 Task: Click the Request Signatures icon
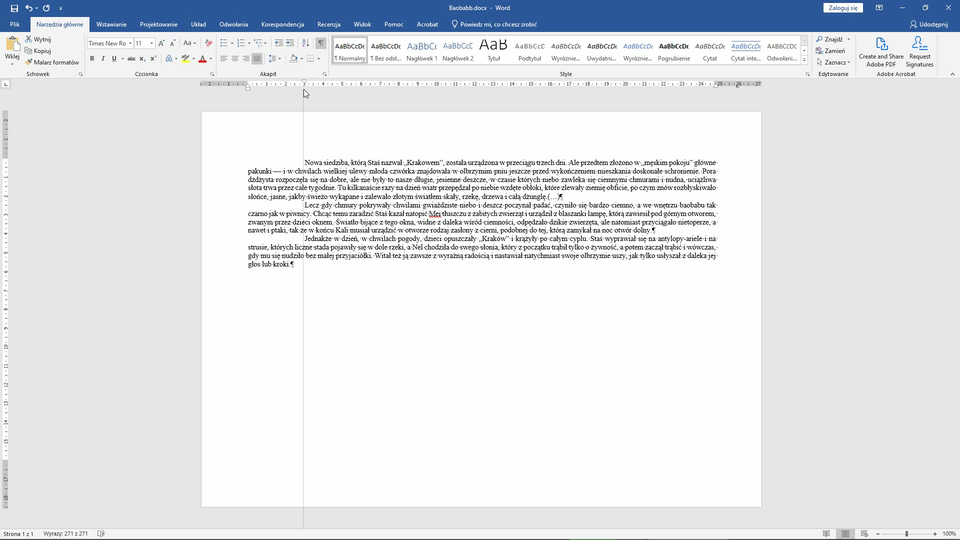pos(919,52)
